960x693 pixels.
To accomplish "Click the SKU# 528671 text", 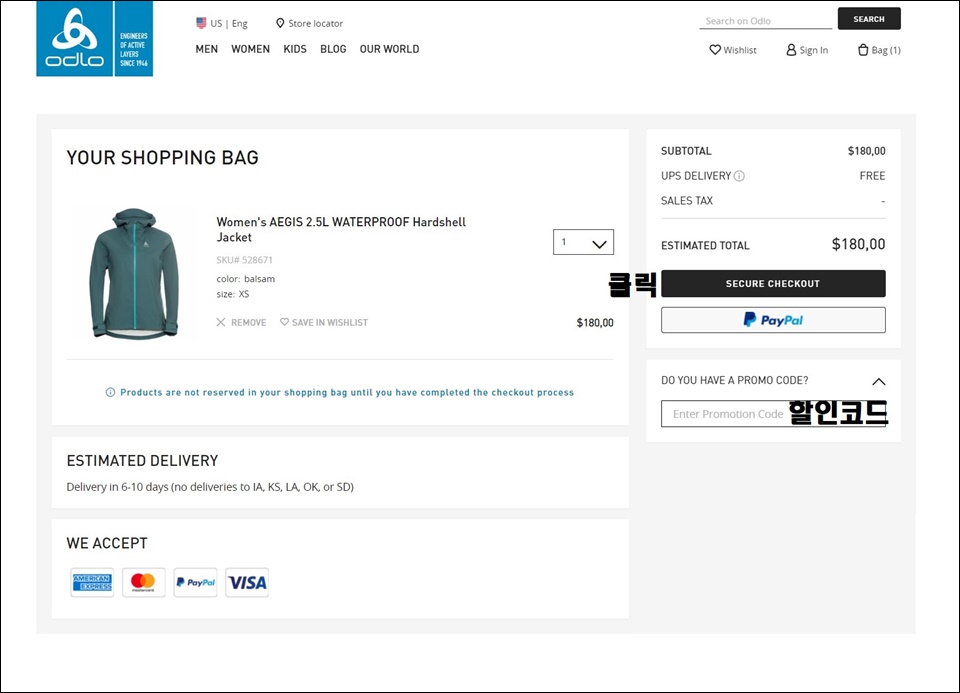I will 244,260.
